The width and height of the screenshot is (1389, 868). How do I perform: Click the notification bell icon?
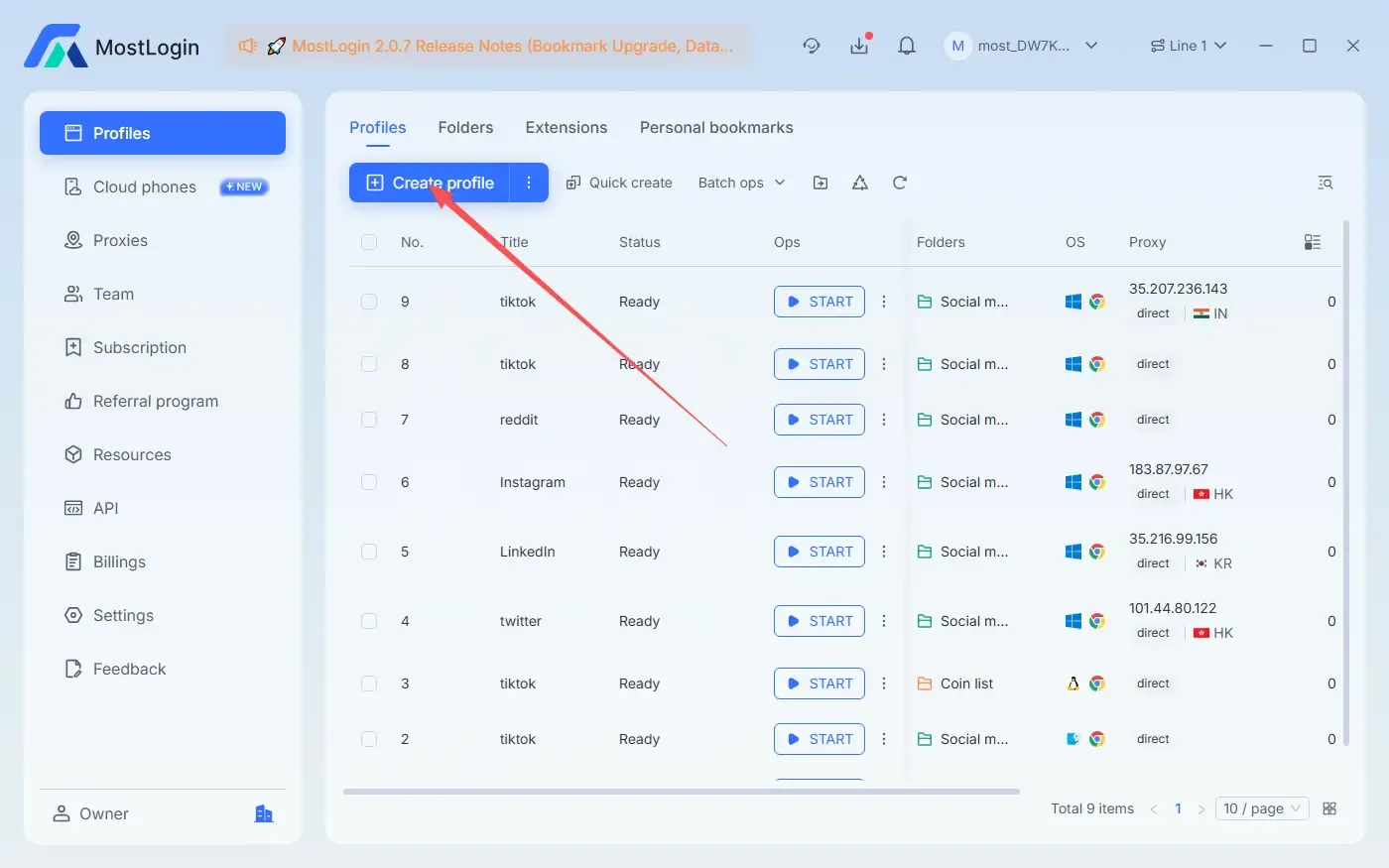(906, 45)
